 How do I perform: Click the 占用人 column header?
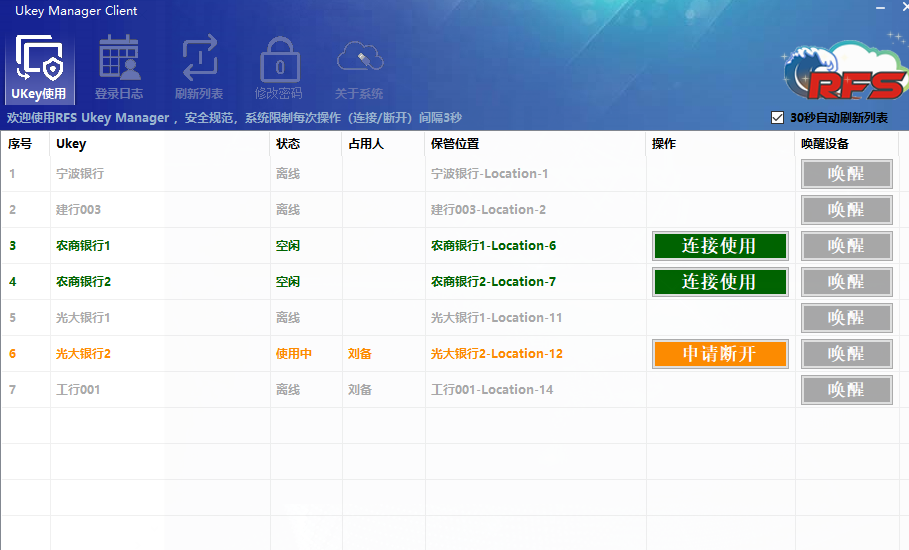383,144
